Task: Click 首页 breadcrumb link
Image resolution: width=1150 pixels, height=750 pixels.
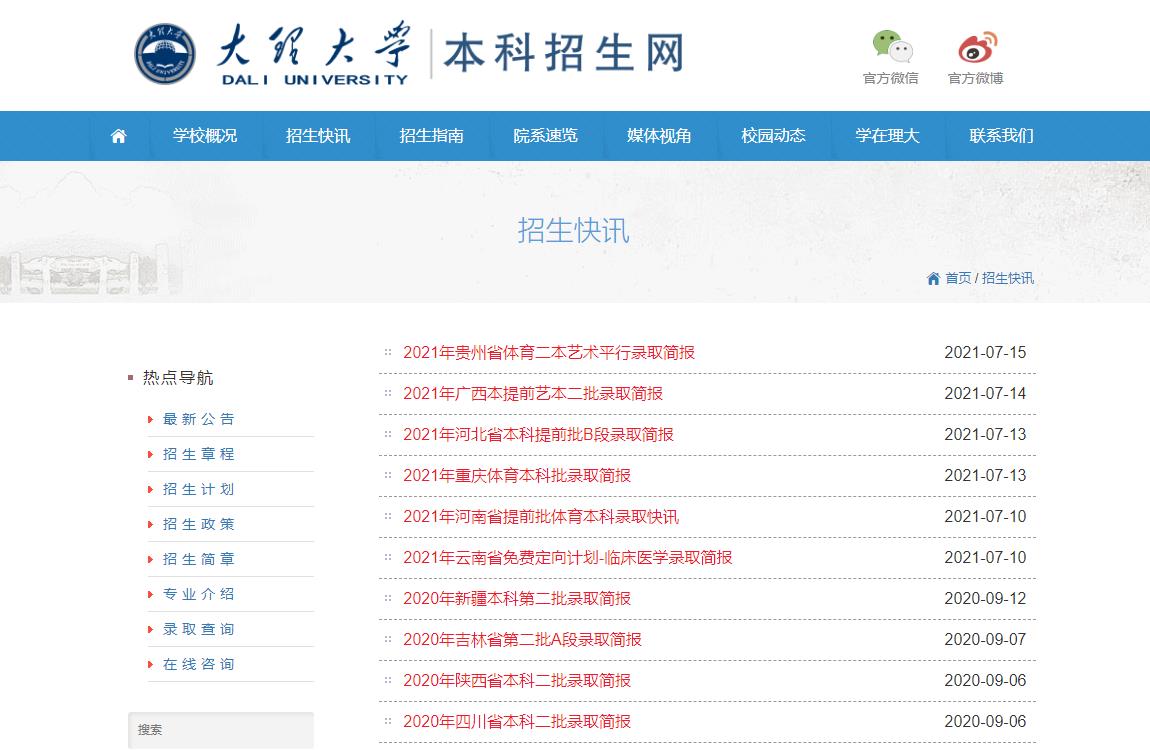Action: pos(958,279)
